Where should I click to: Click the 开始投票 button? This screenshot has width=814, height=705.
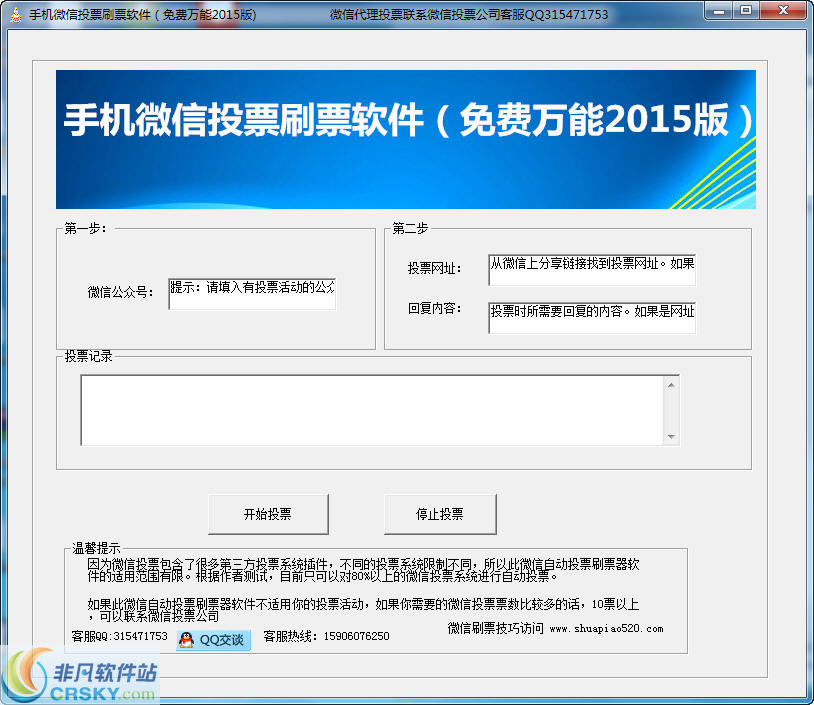(x=268, y=514)
